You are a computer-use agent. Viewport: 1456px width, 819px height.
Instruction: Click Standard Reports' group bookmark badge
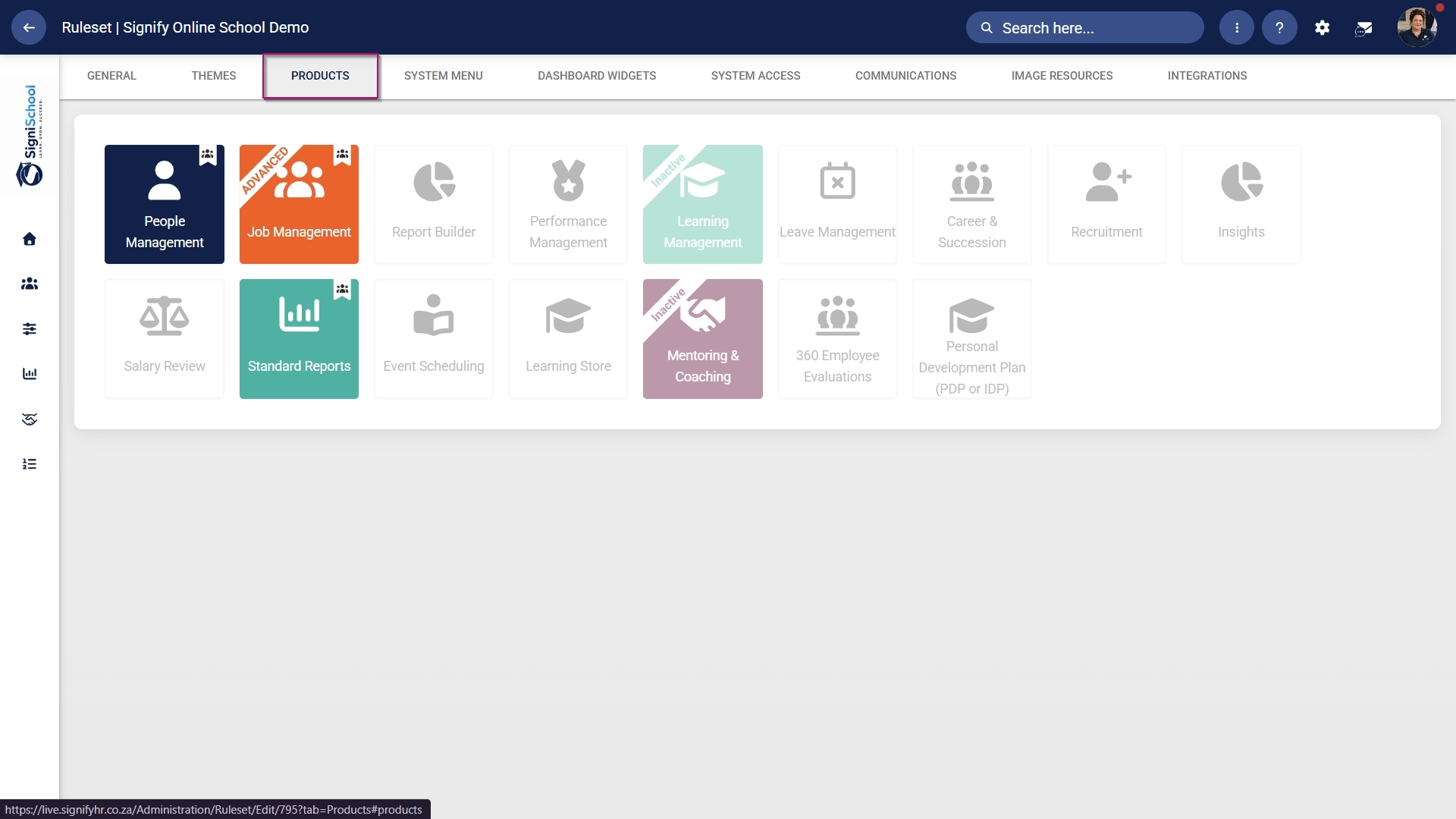[x=343, y=290]
